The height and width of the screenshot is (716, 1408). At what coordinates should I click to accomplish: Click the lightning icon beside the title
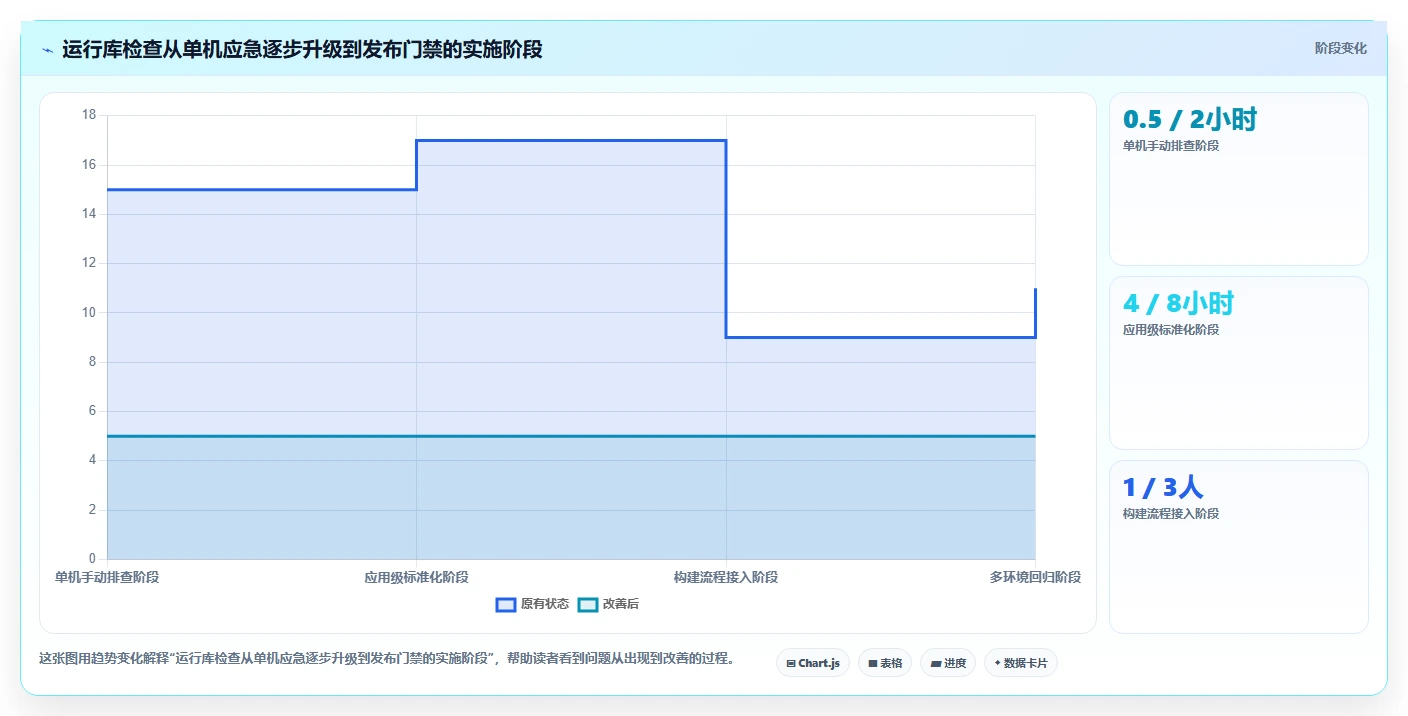(47, 50)
